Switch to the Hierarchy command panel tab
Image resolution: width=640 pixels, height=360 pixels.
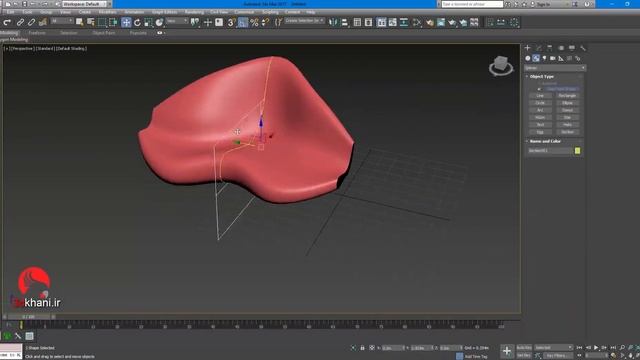[x=550, y=48]
